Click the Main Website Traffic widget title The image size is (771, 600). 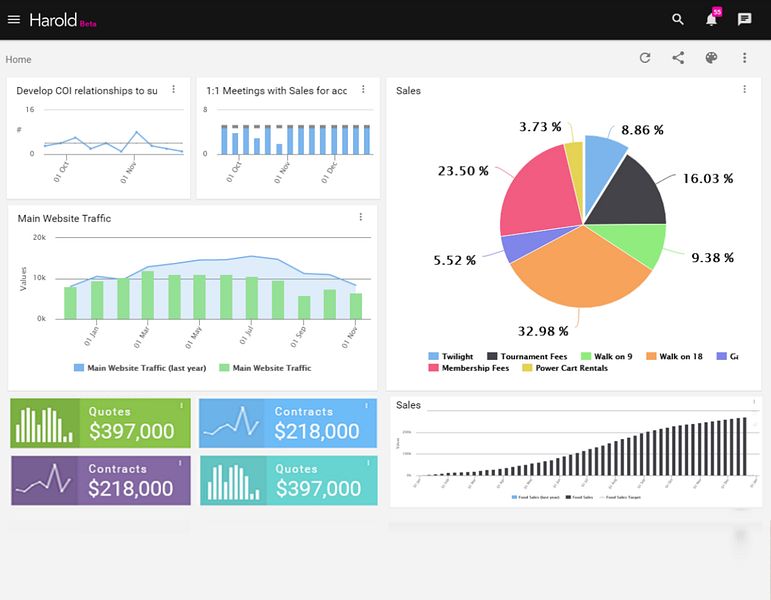(x=64, y=218)
